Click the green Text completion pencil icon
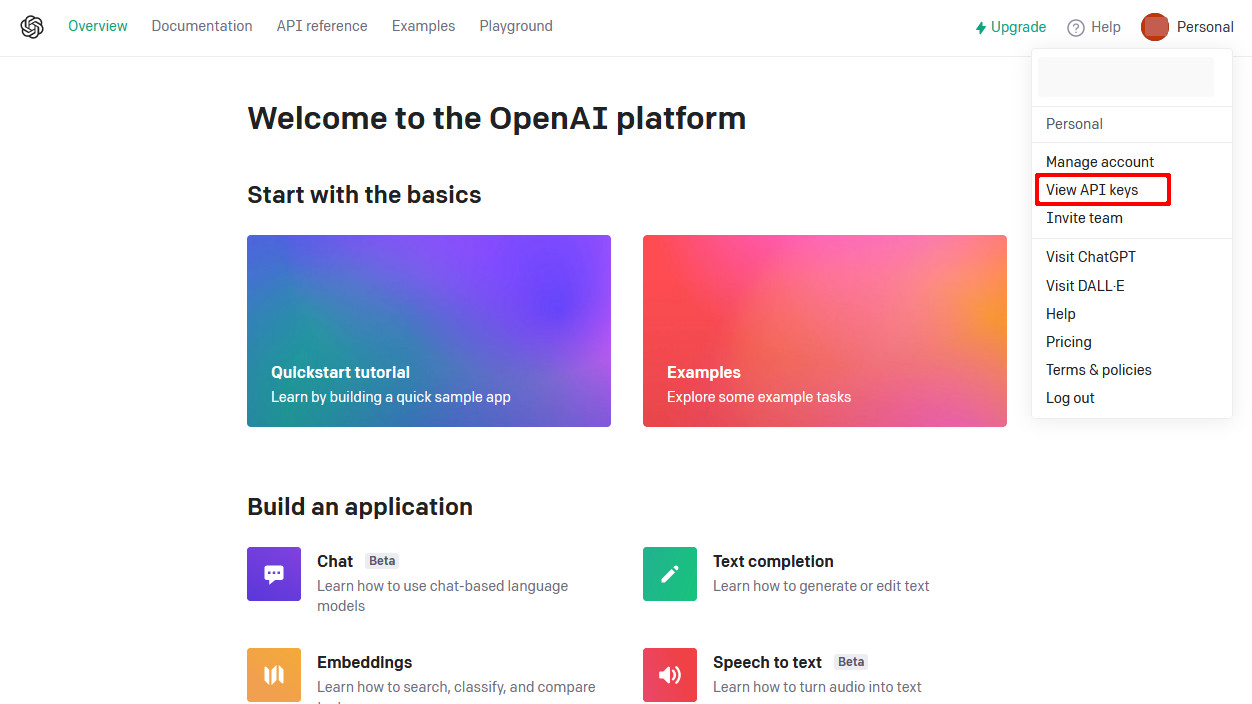Viewport: 1252px width, 704px height. tap(670, 574)
